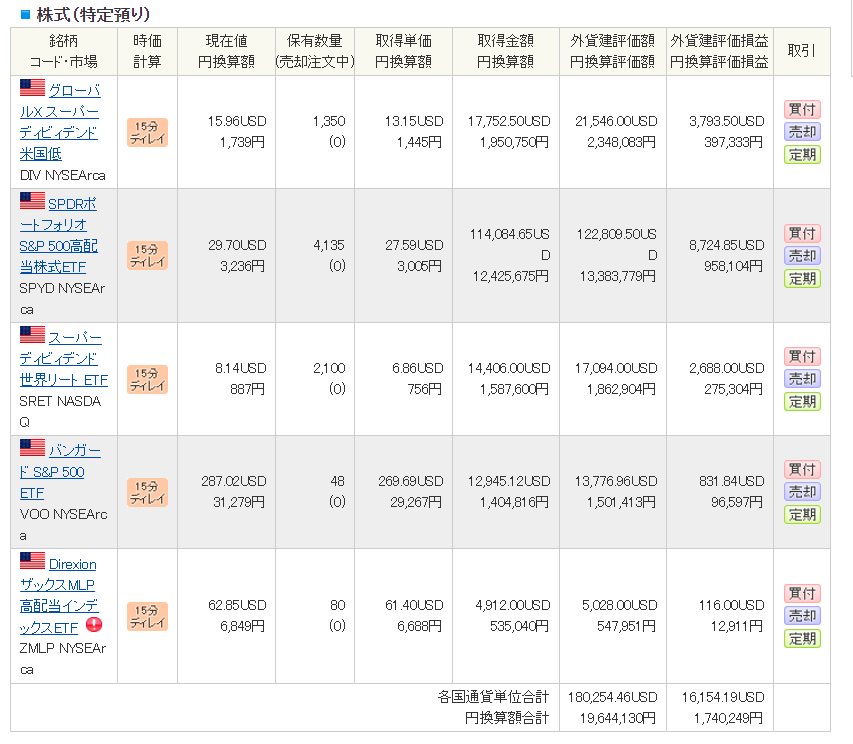This screenshot has height=744, width=853.
Task: Click the 62.85USD current price value
Action: pos(237,605)
